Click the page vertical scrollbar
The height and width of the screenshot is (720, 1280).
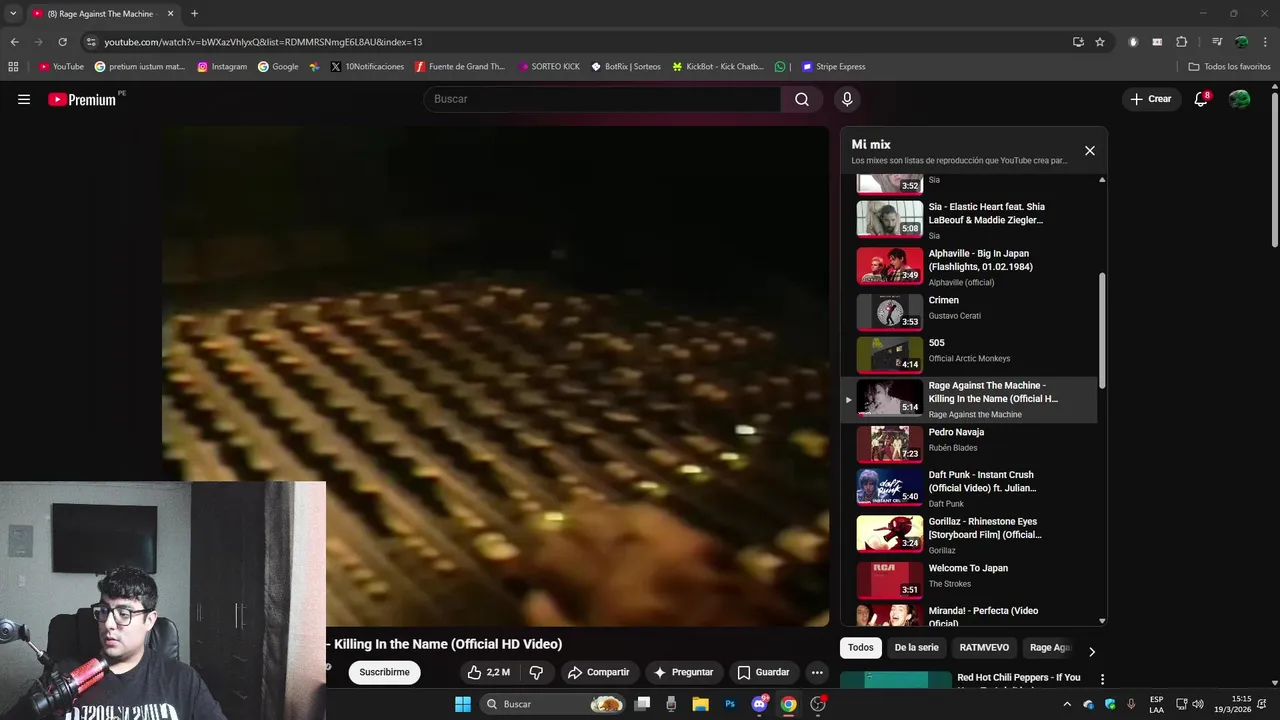point(1274,170)
